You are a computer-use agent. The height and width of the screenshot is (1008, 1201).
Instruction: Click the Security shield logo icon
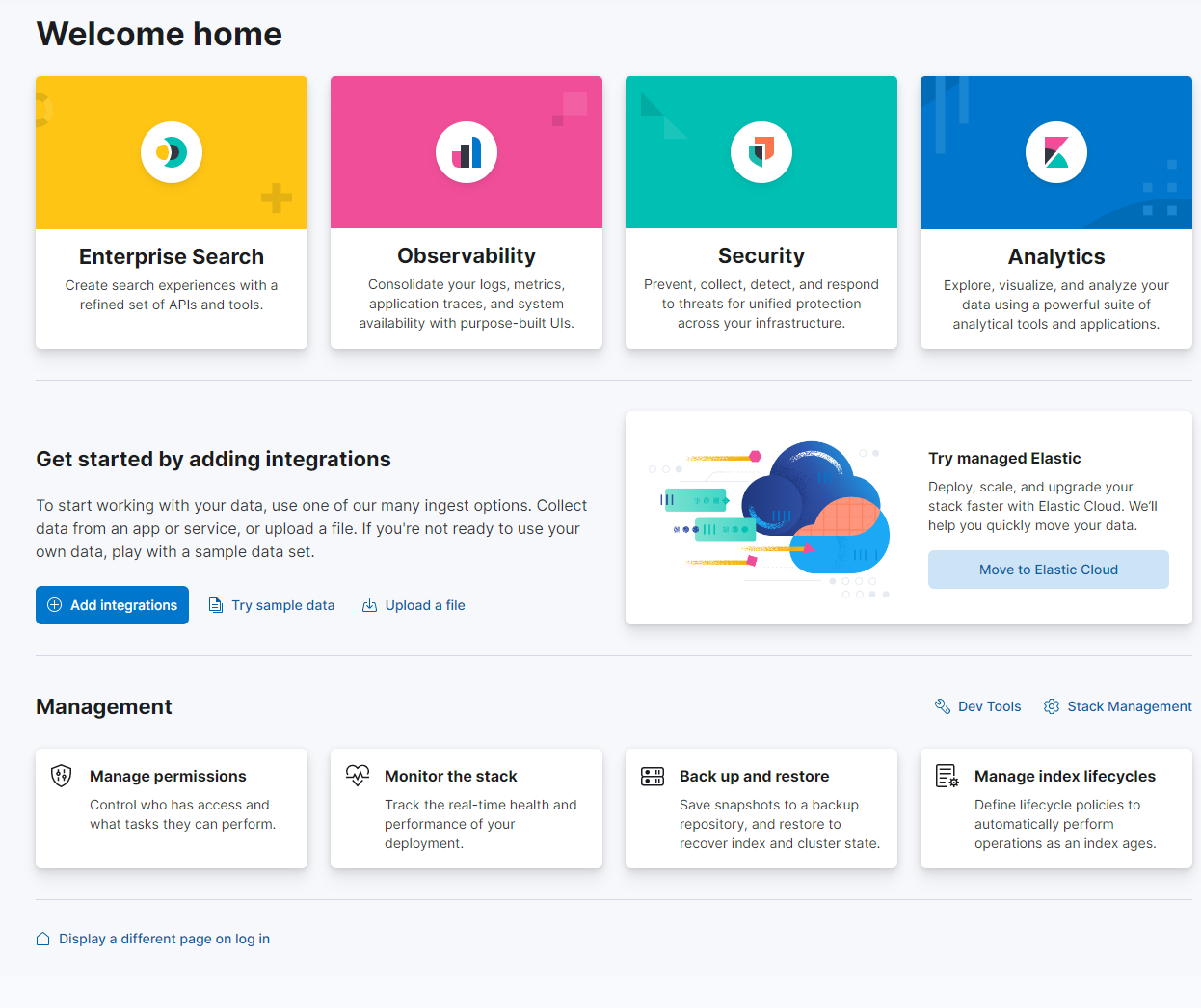(x=761, y=152)
